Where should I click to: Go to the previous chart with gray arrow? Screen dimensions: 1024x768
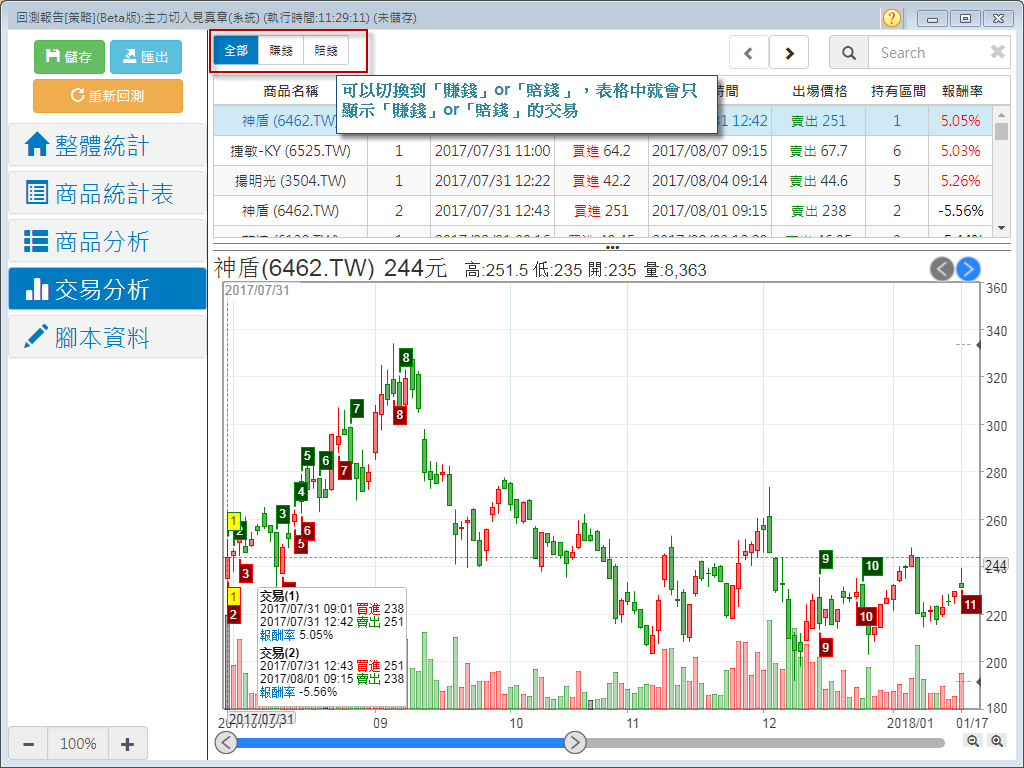(942, 268)
